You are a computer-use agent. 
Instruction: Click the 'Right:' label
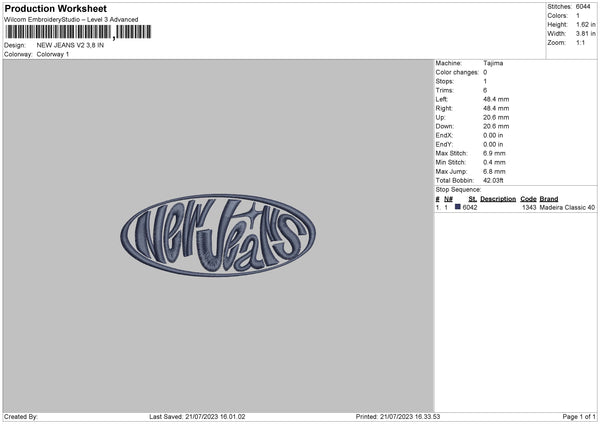click(x=444, y=108)
